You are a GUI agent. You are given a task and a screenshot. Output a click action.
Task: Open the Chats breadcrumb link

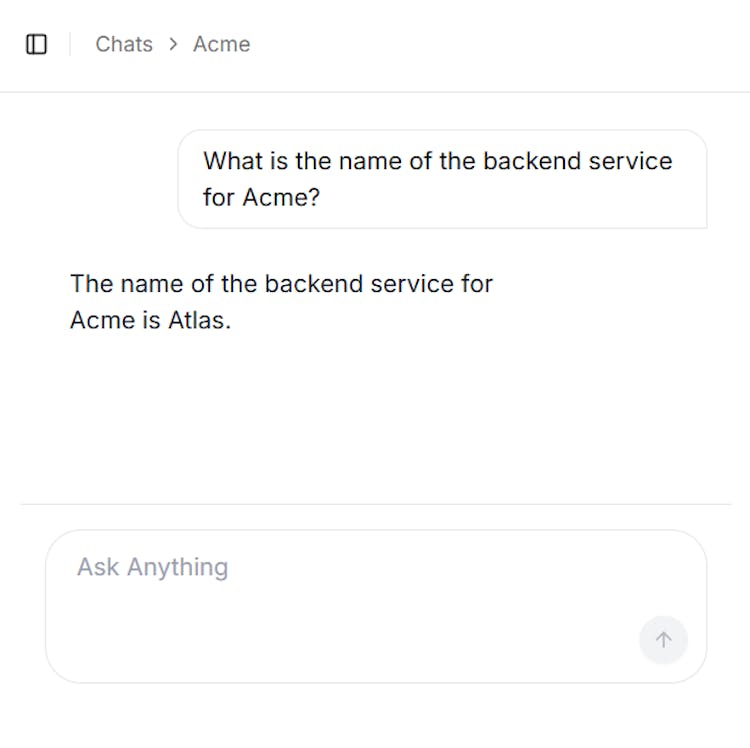tap(124, 44)
